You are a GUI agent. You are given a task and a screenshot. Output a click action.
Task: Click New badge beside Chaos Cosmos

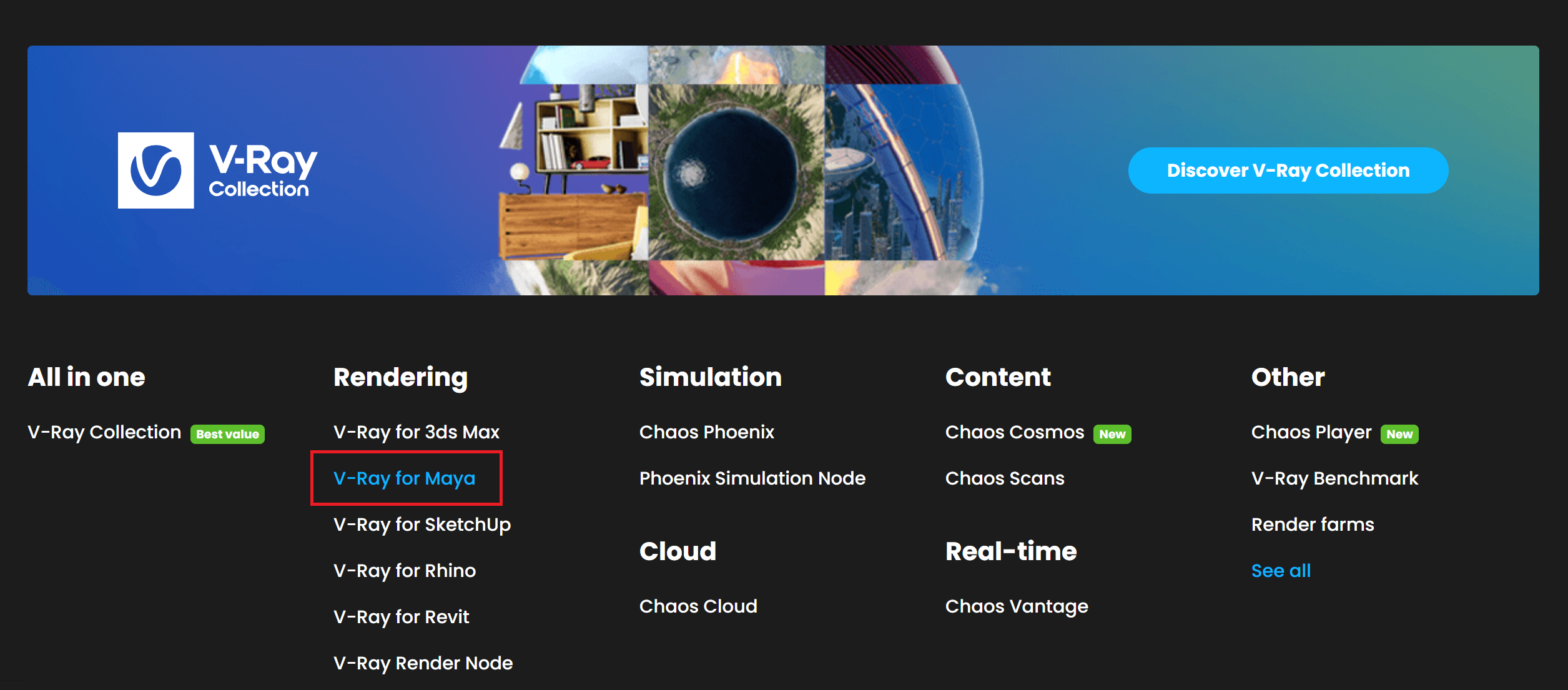pyautogui.click(x=1112, y=434)
